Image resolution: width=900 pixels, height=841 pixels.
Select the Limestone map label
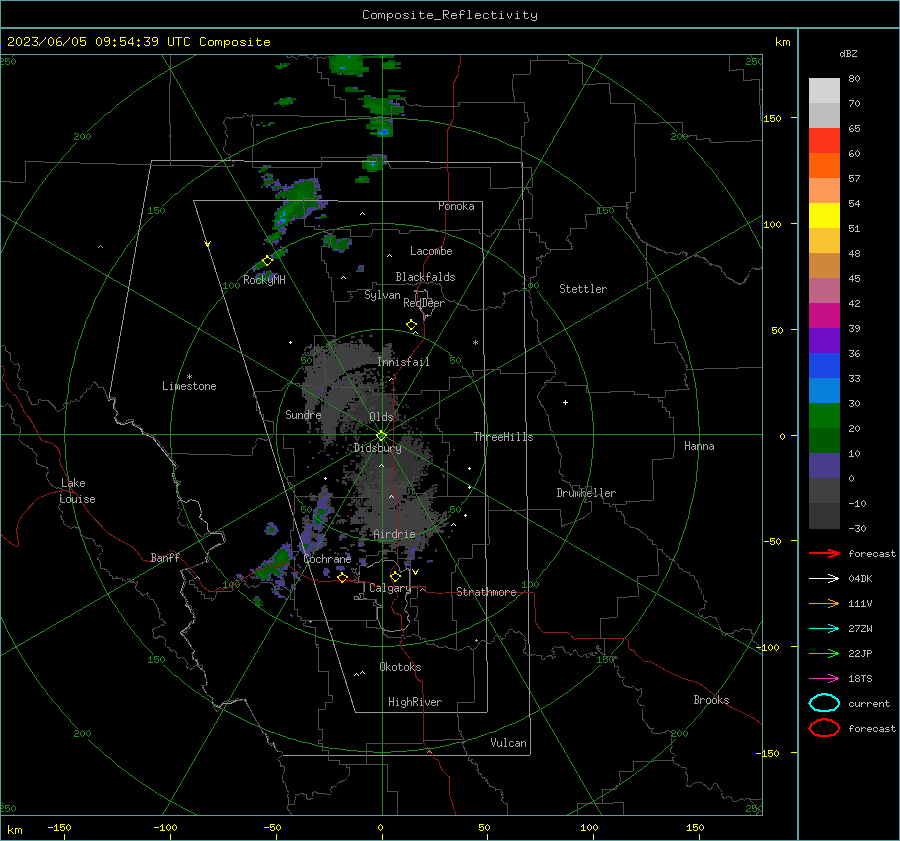click(x=189, y=386)
